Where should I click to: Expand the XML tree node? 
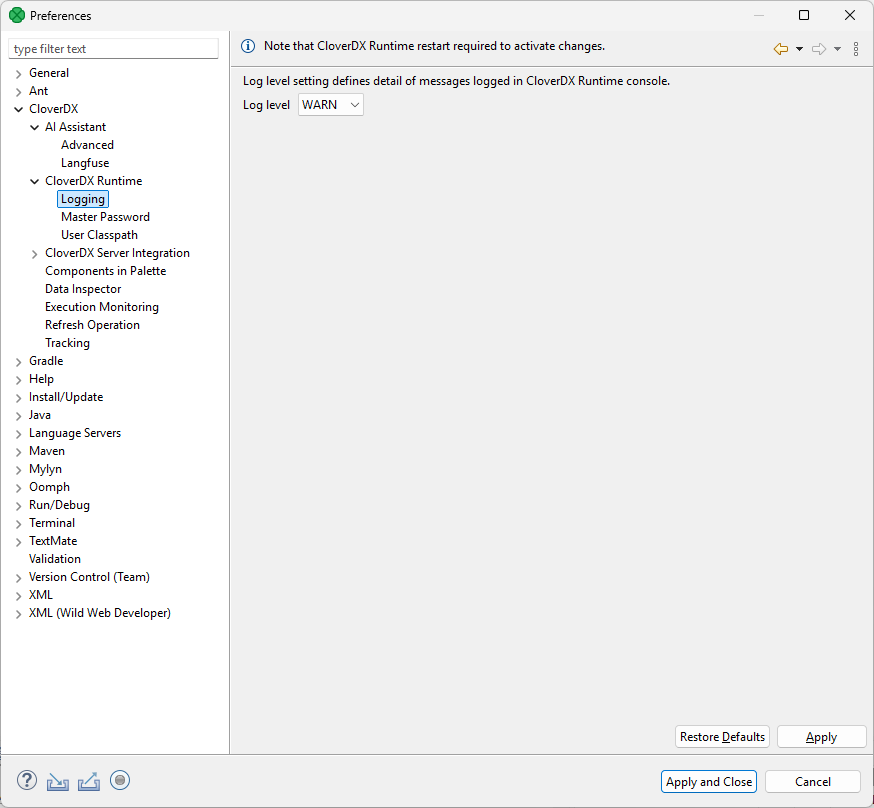18,596
